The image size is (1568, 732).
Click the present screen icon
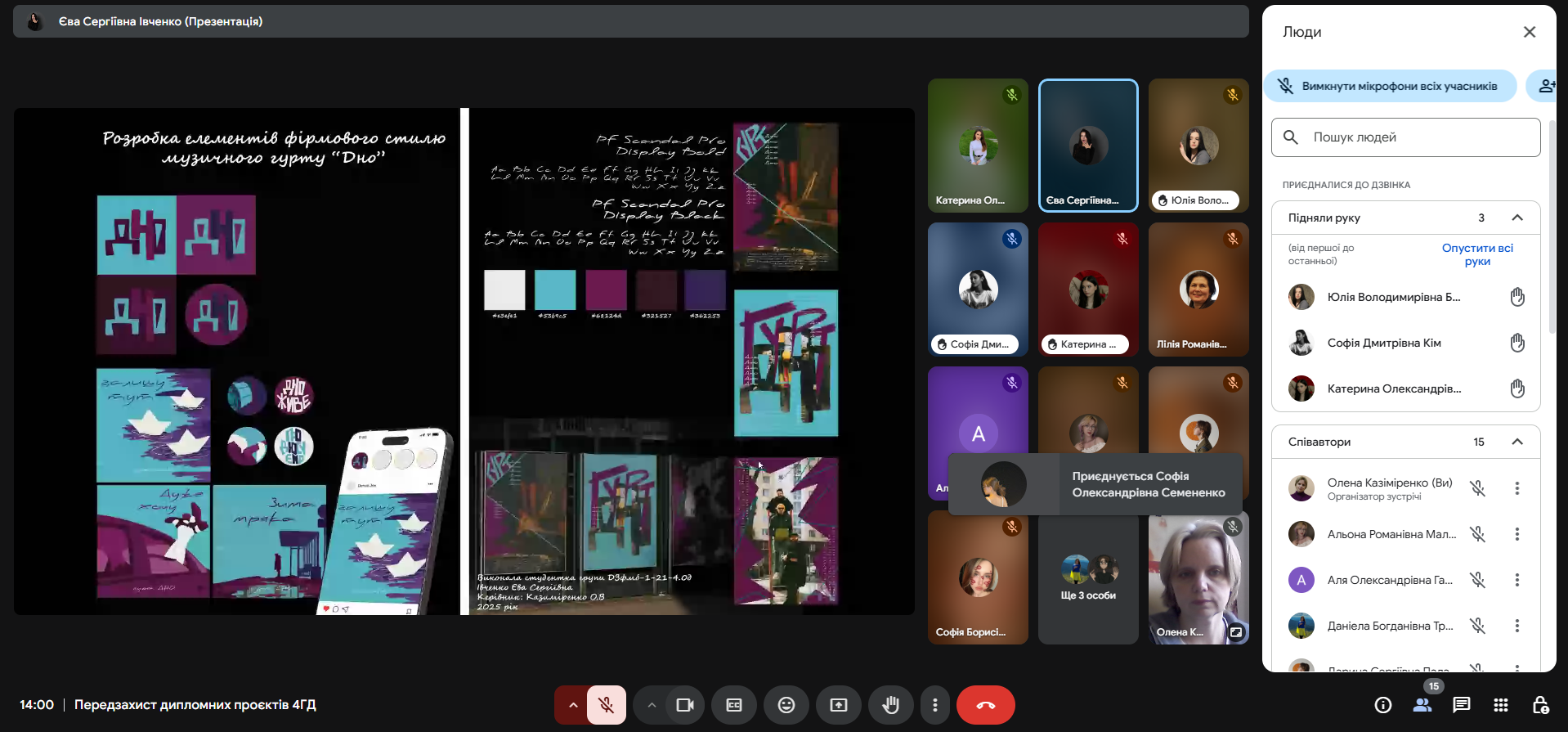[x=838, y=705]
